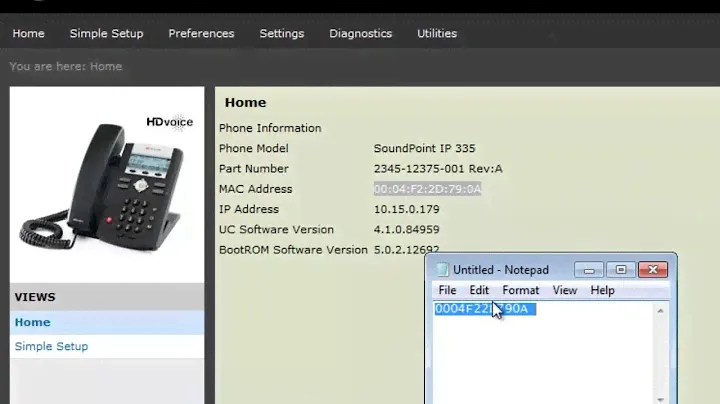
Task: Expand the Settings menu
Action: 281,33
